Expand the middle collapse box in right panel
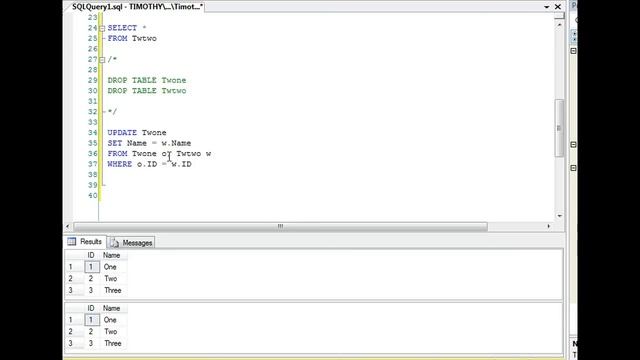 573,144
